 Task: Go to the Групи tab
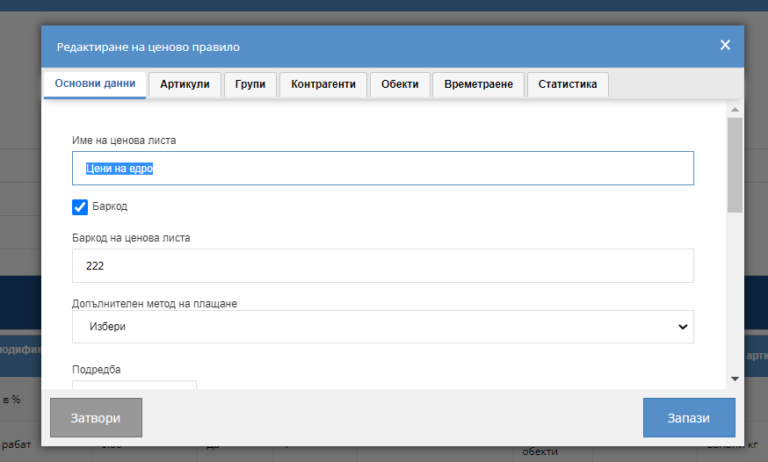pyautogui.click(x=250, y=85)
